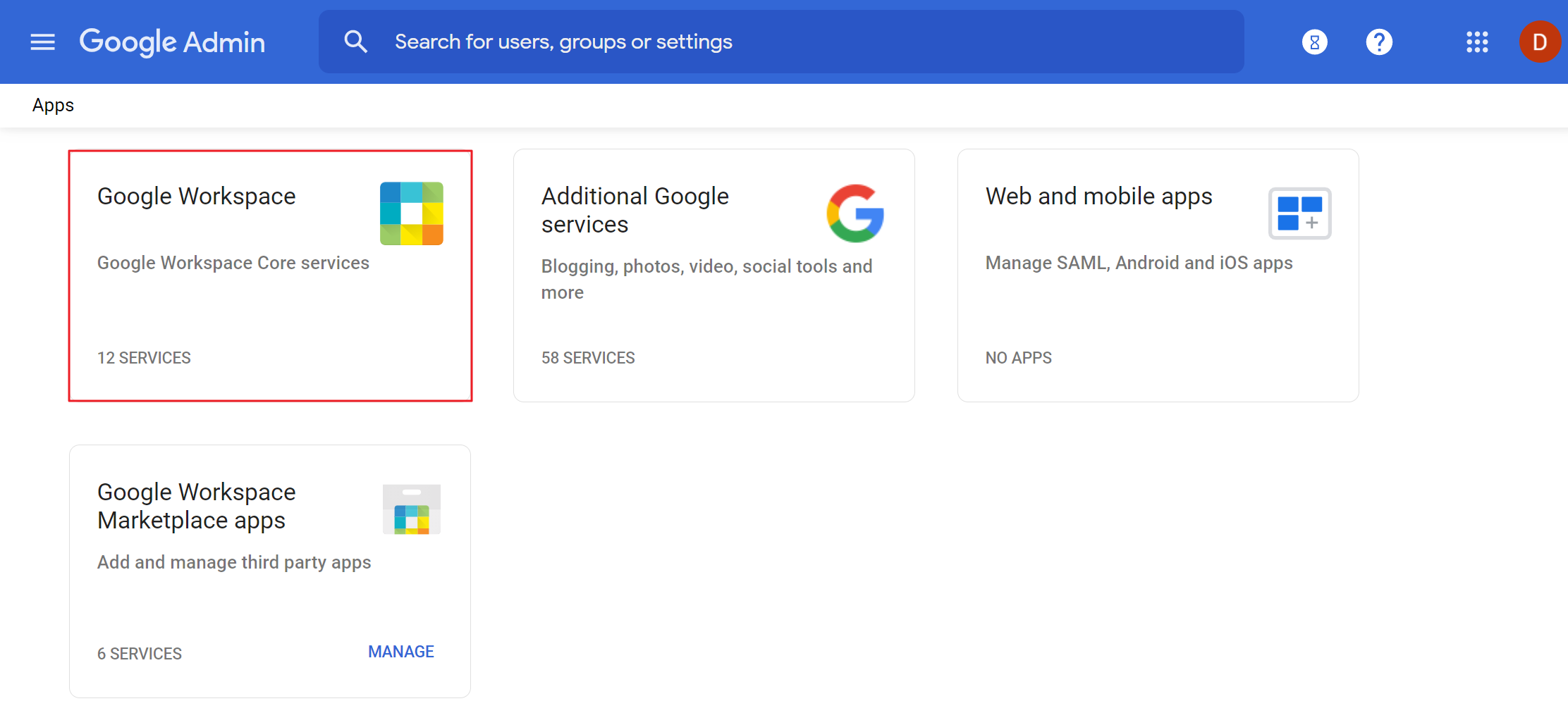The width and height of the screenshot is (1568, 713).
Task: Focus the search users, groups or settings field
Action: tap(776, 42)
